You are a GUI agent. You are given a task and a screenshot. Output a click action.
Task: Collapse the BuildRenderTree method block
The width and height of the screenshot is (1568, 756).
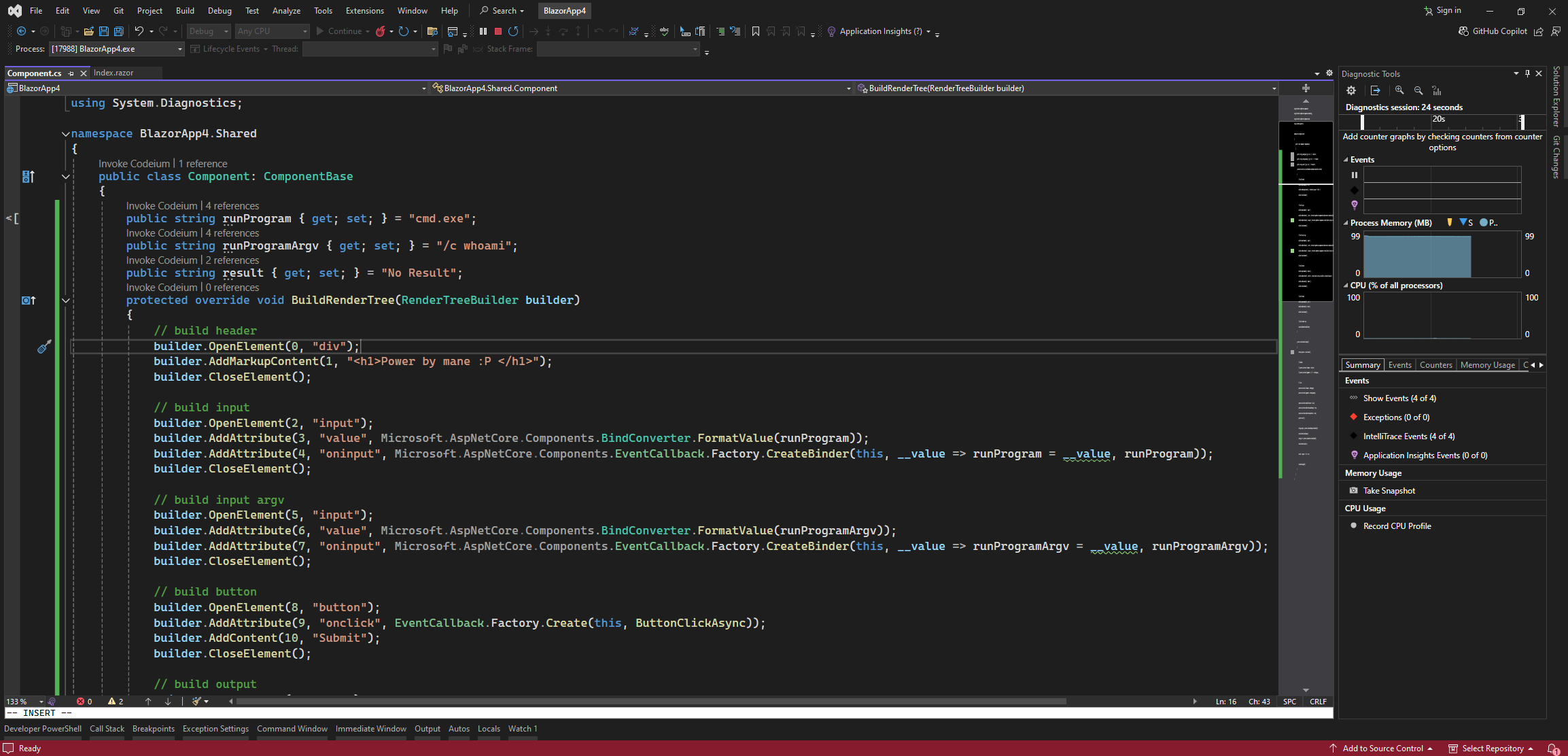tap(65, 300)
